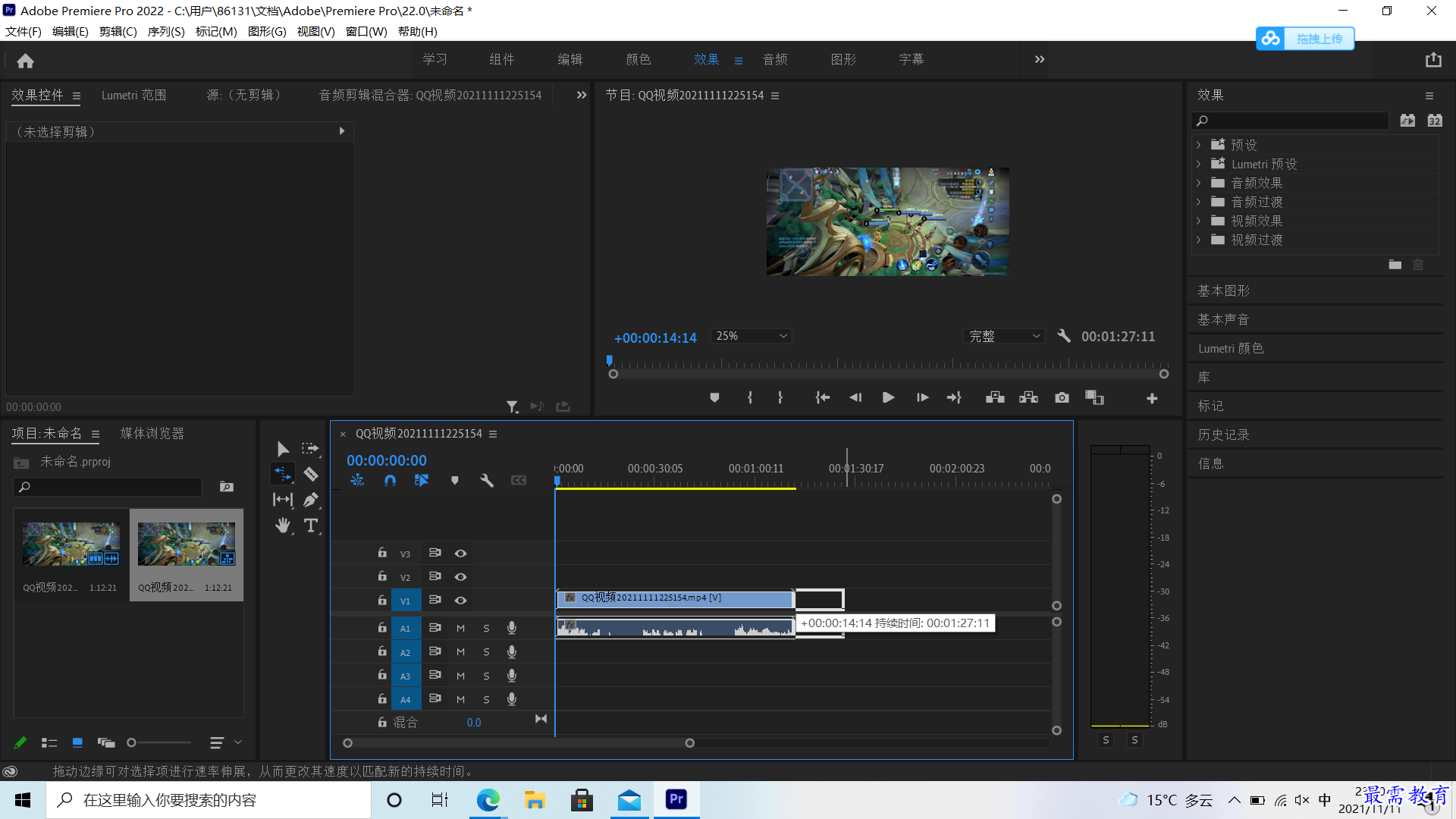Click Add Marker in Program monitor
This screenshot has width=1456, height=819.
tap(714, 397)
